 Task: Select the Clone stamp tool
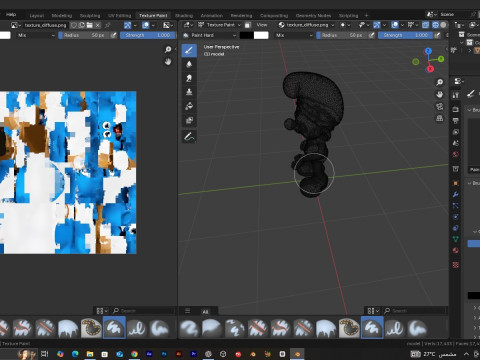[189, 92]
